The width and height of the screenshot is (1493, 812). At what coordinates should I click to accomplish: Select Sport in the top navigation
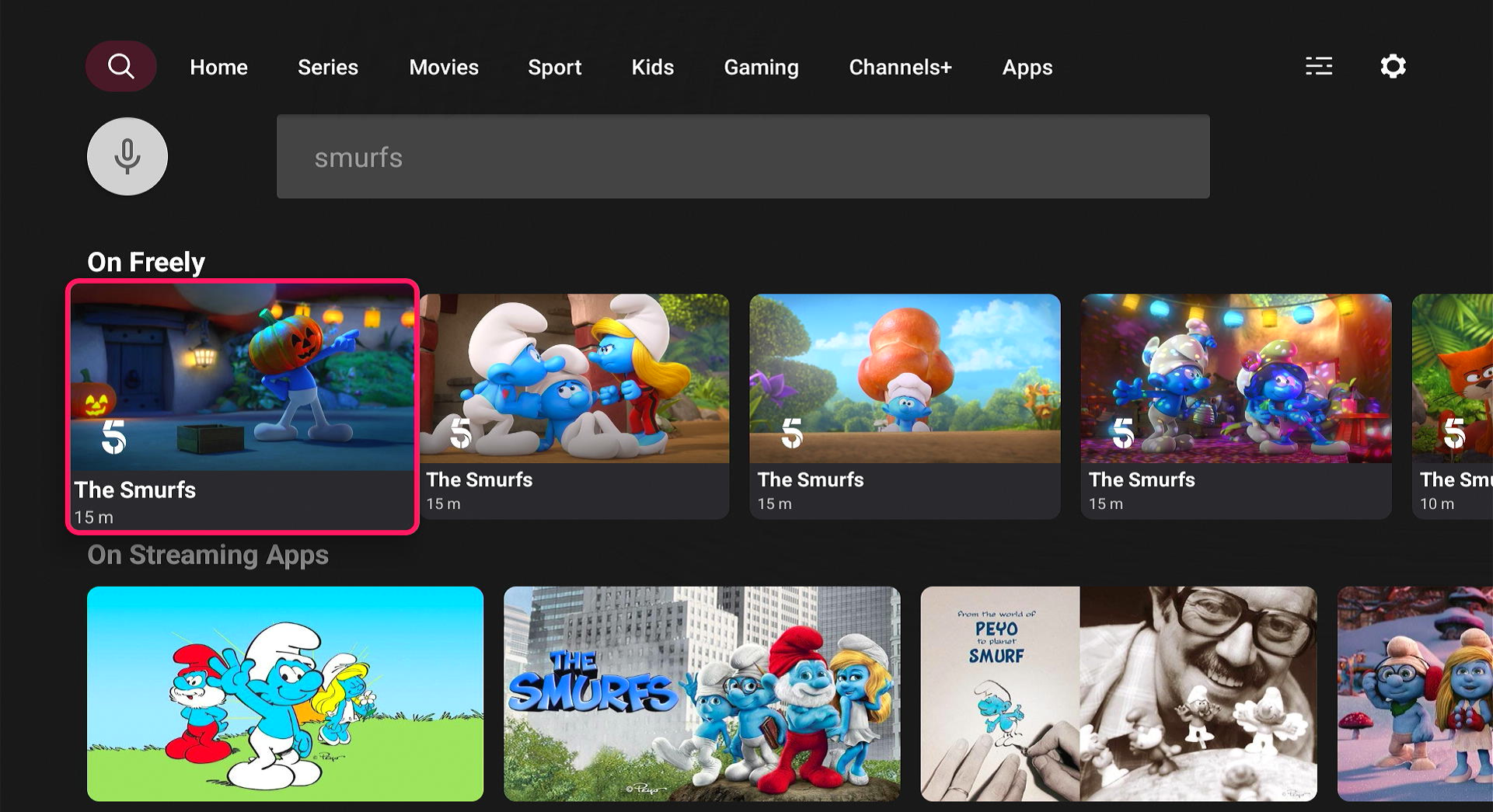[x=555, y=68]
